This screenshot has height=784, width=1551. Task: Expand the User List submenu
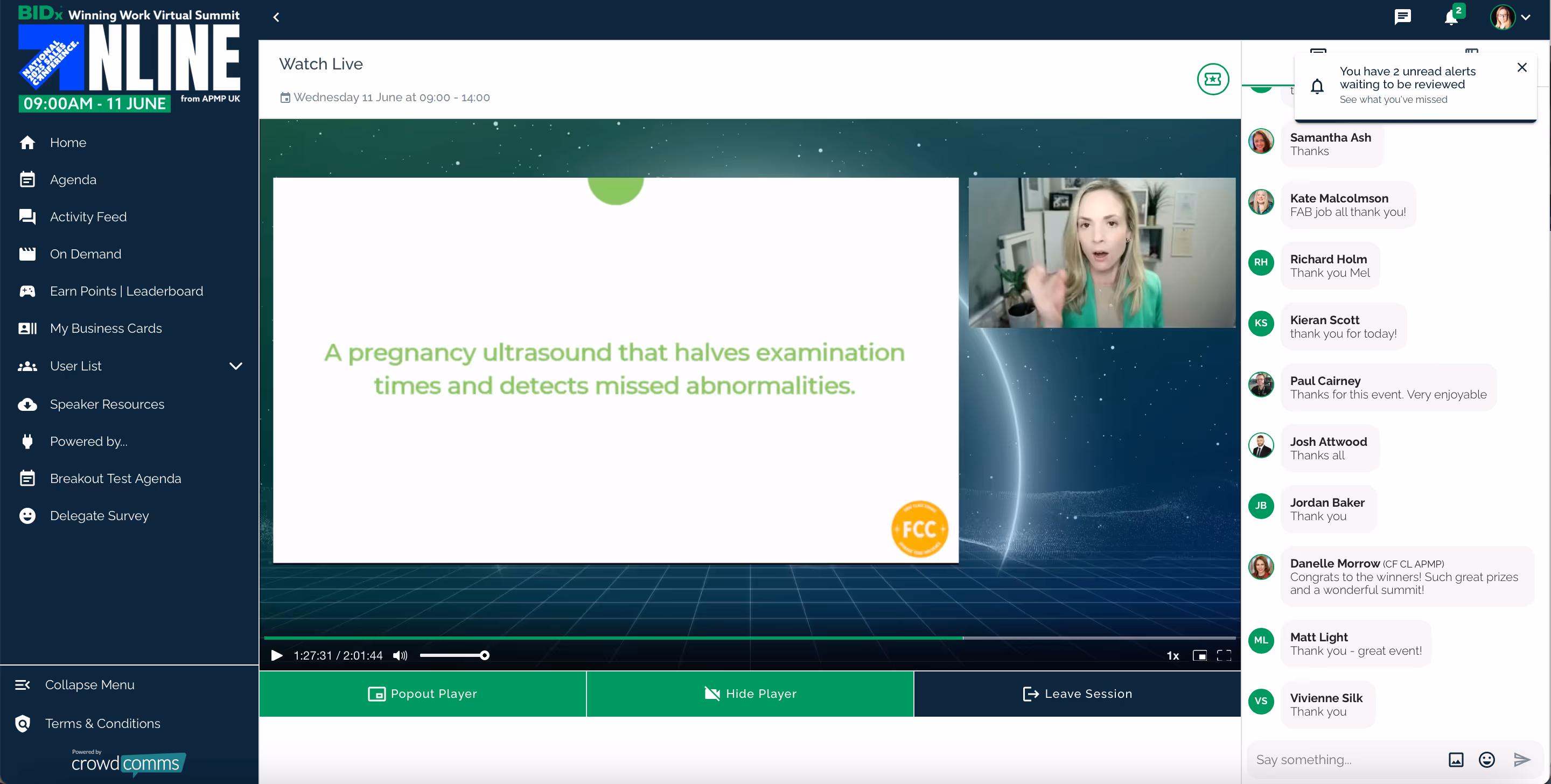235,366
